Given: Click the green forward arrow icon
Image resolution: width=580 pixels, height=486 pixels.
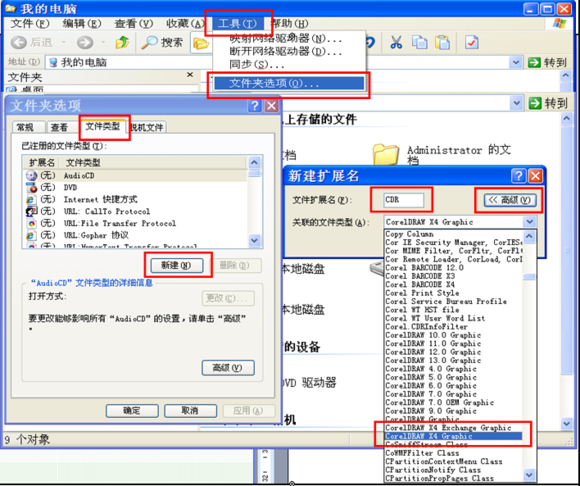Looking at the screenshot, I should [85, 43].
